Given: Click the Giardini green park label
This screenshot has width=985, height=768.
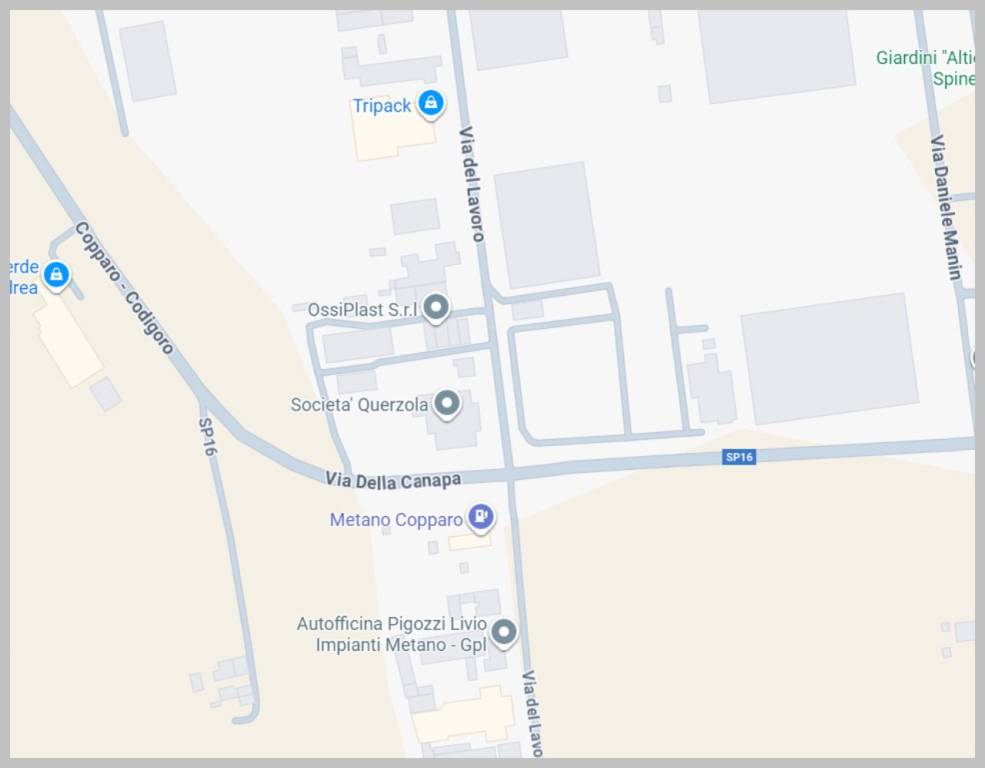Looking at the screenshot, I should tap(926, 68).
